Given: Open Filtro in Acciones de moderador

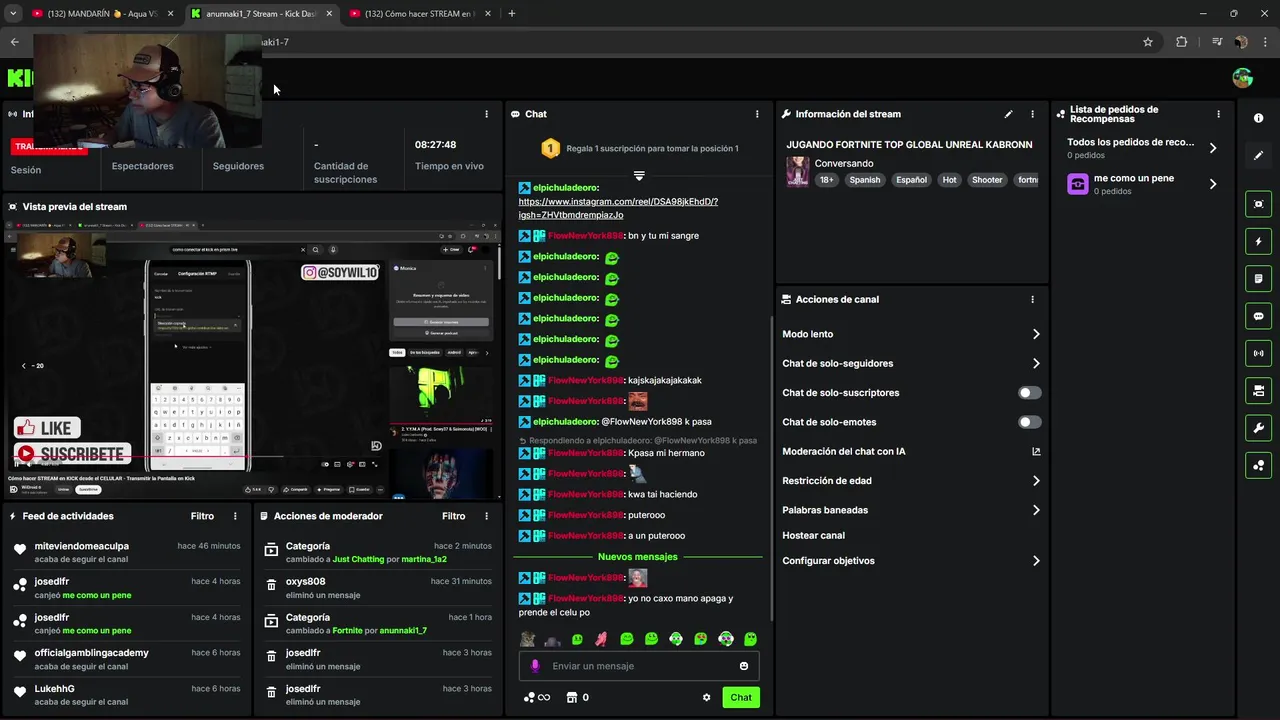Looking at the screenshot, I should coord(454,516).
